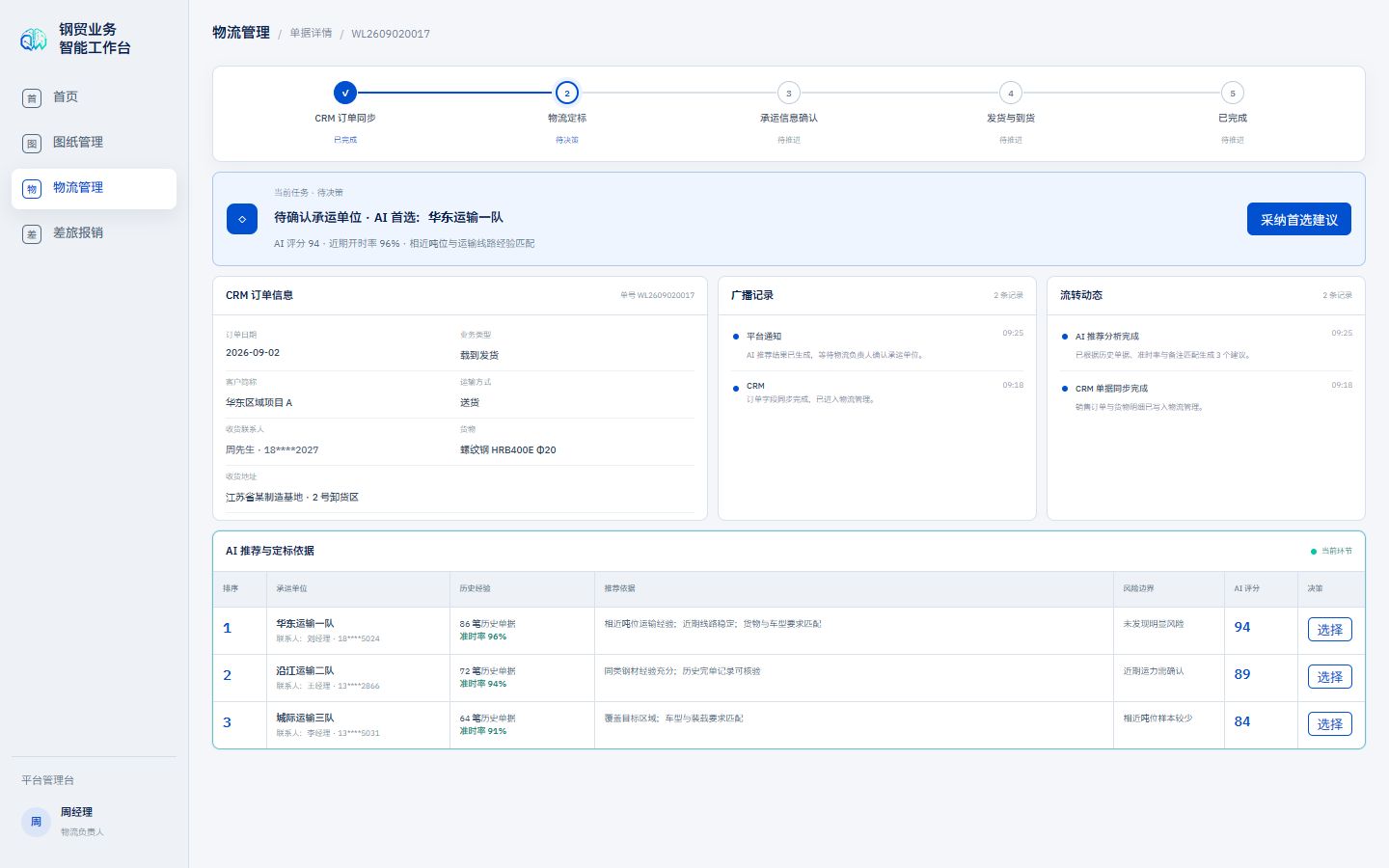1389x868 pixels.
Task: Click the WL2609020017 breadcrumb entry
Action: click(391, 34)
